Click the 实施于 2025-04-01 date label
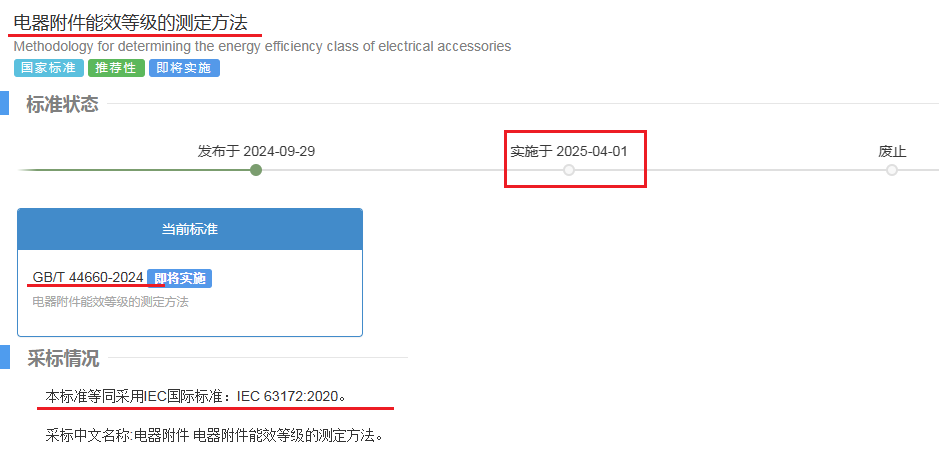The width and height of the screenshot is (939, 451). pos(569,151)
